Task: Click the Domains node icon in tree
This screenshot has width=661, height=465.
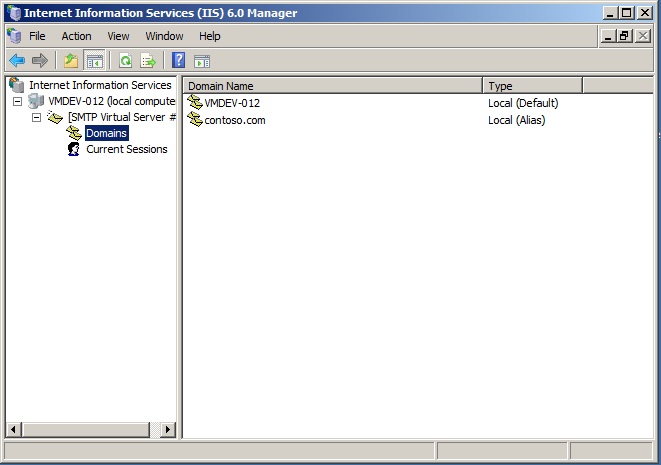Action: coord(74,133)
